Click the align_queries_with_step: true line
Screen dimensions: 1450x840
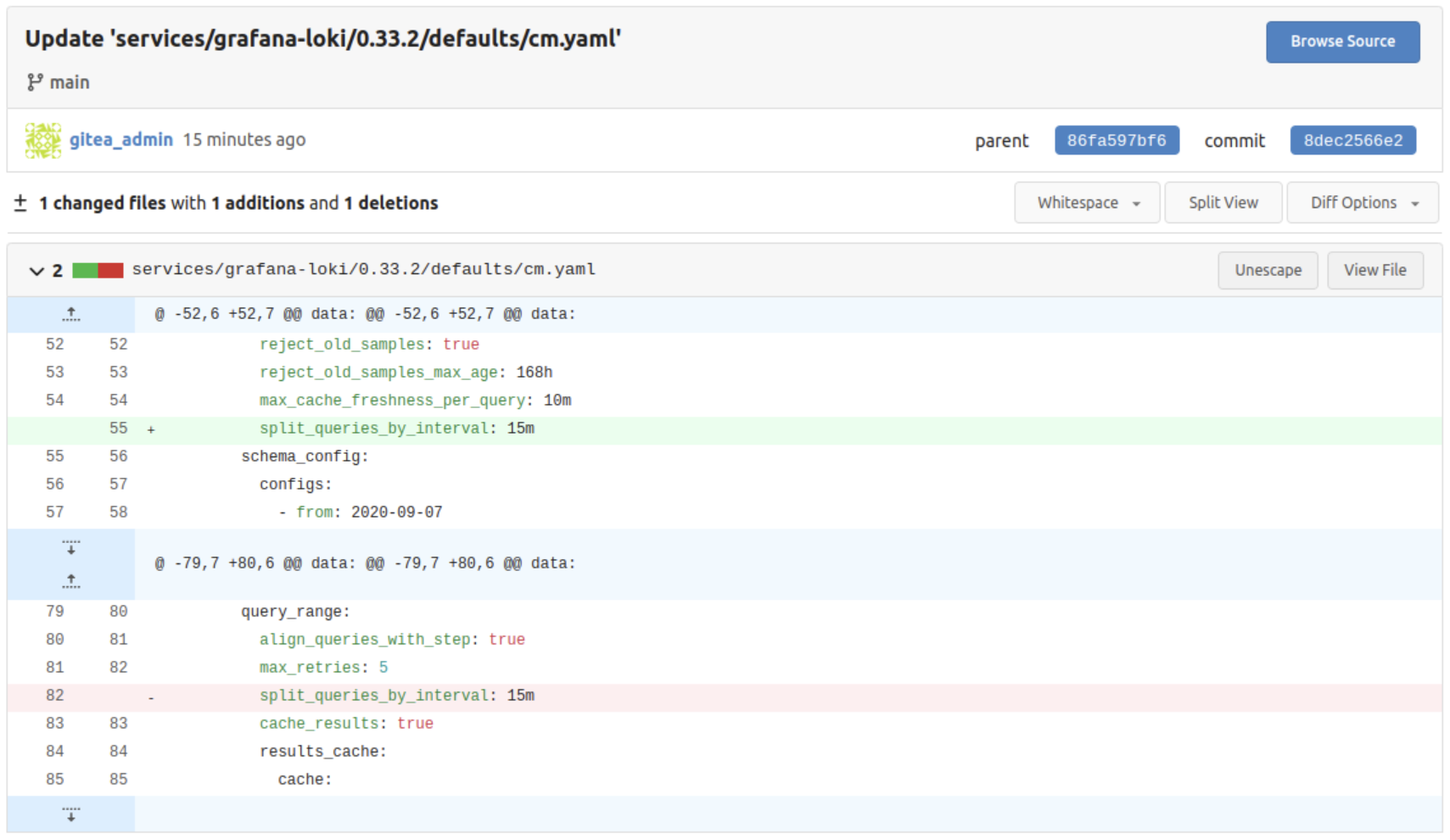point(725,640)
